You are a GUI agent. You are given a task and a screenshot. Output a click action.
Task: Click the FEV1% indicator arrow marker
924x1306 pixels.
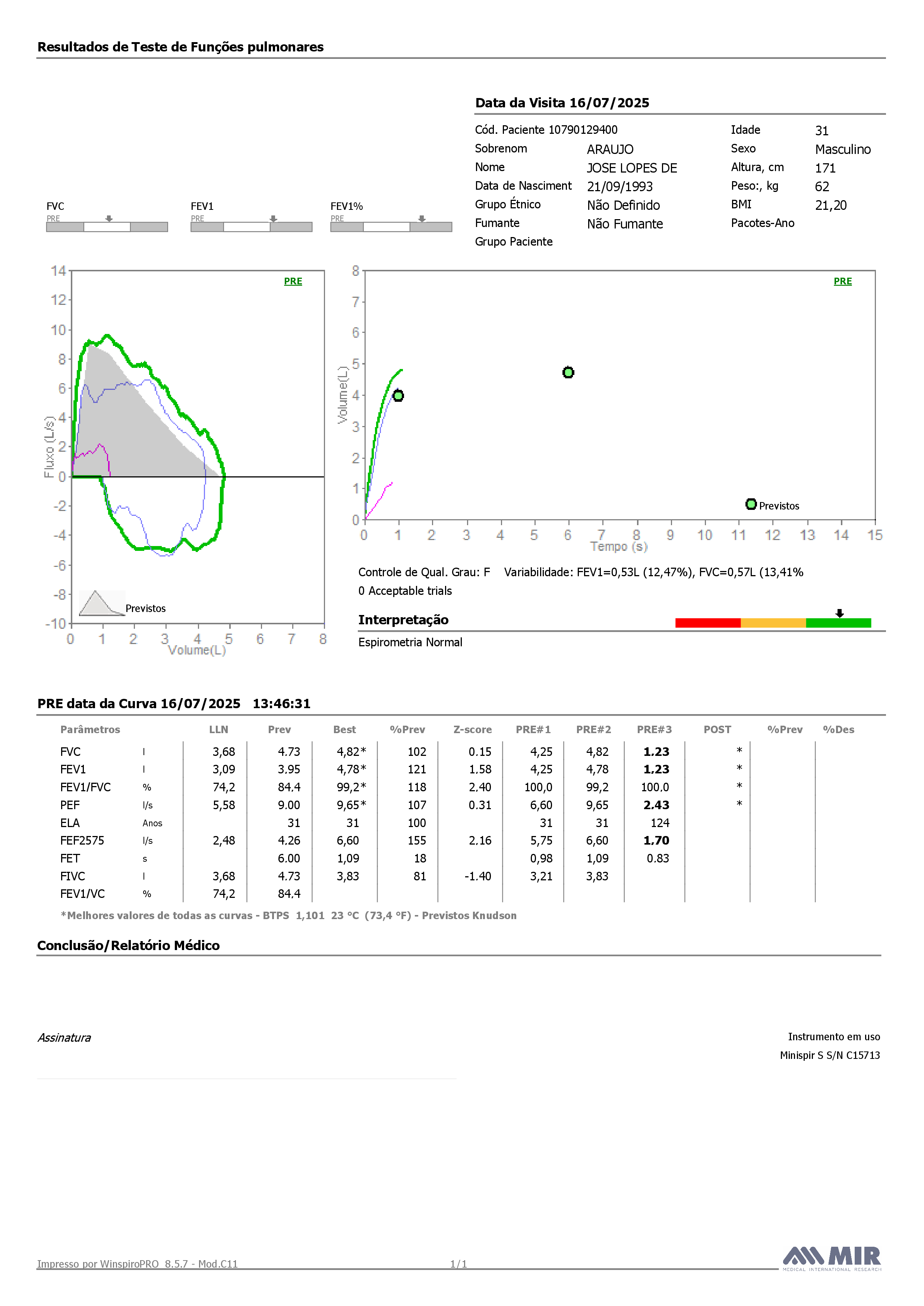pos(422,219)
